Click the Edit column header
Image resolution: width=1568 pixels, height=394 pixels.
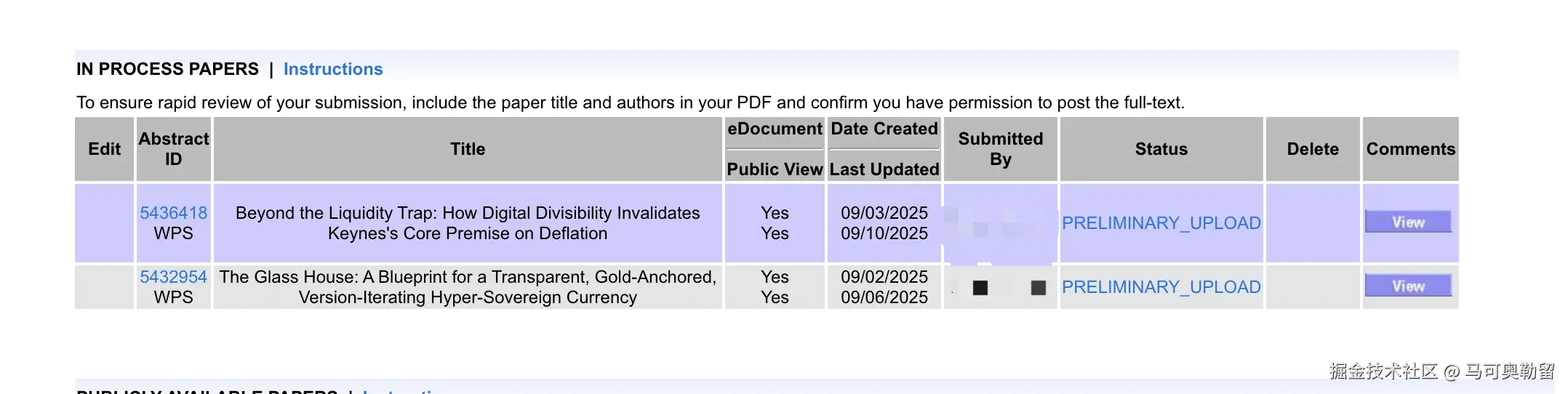point(104,149)
